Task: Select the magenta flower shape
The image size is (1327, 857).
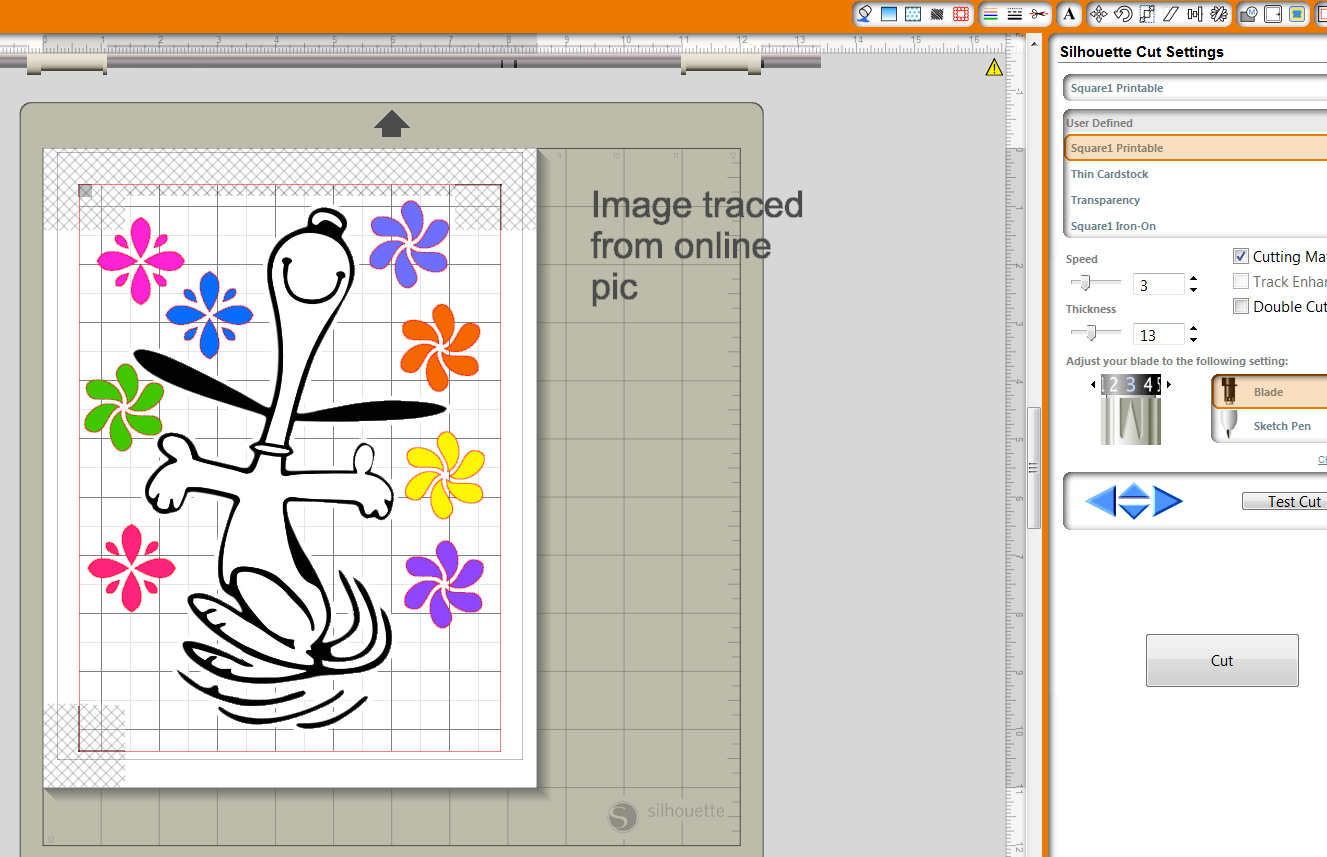Action: pyautogui.click(x=140, y=261)
